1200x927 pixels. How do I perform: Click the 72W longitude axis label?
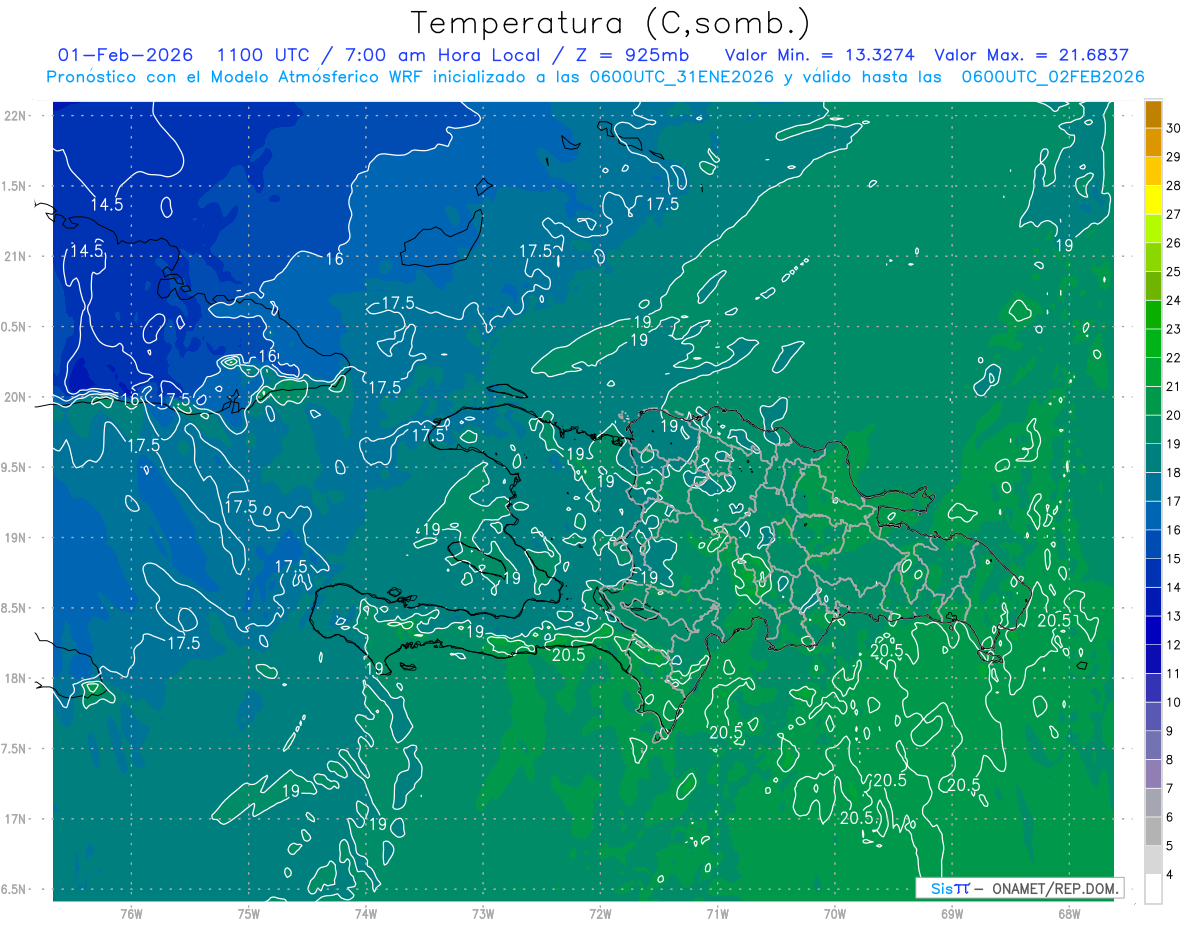[x=600, y=913]
